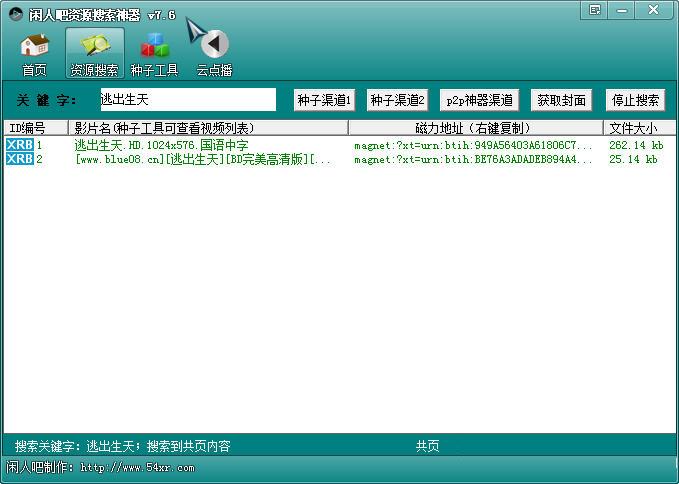Select the 逃出生天.HD.1024x576 result row
This screenshot has width=679, height=484.
point(161,145)
